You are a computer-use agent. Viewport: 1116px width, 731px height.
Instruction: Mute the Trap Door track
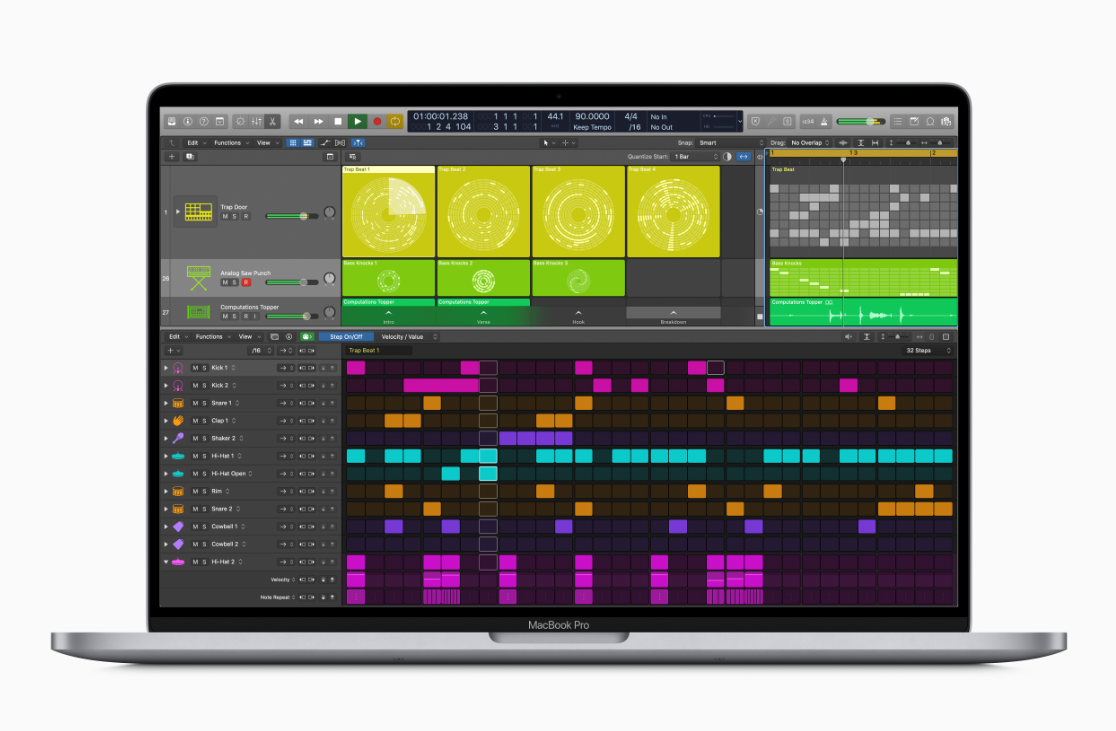[225, 216]
